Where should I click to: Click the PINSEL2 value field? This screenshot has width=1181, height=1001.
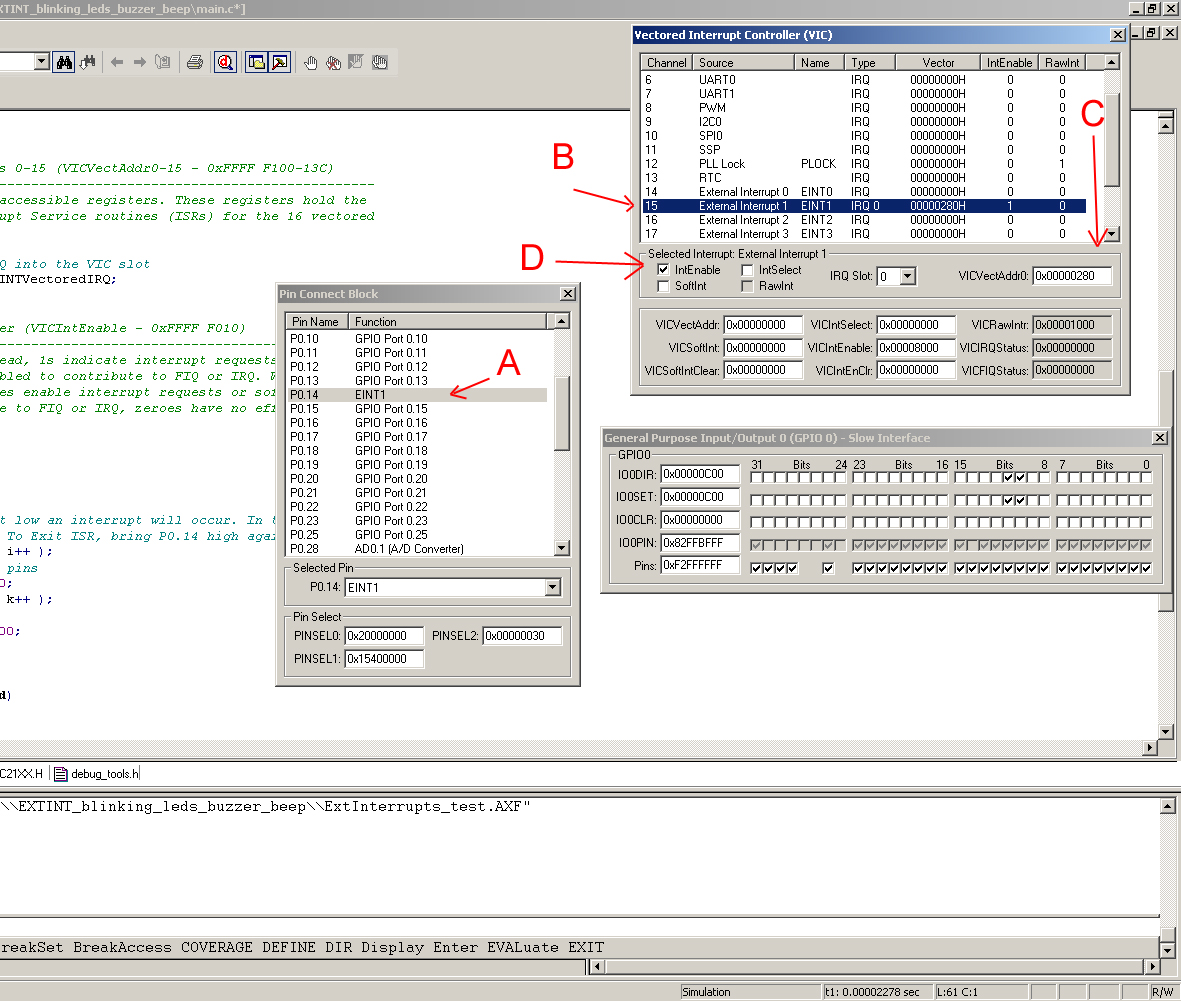point(522,636)
